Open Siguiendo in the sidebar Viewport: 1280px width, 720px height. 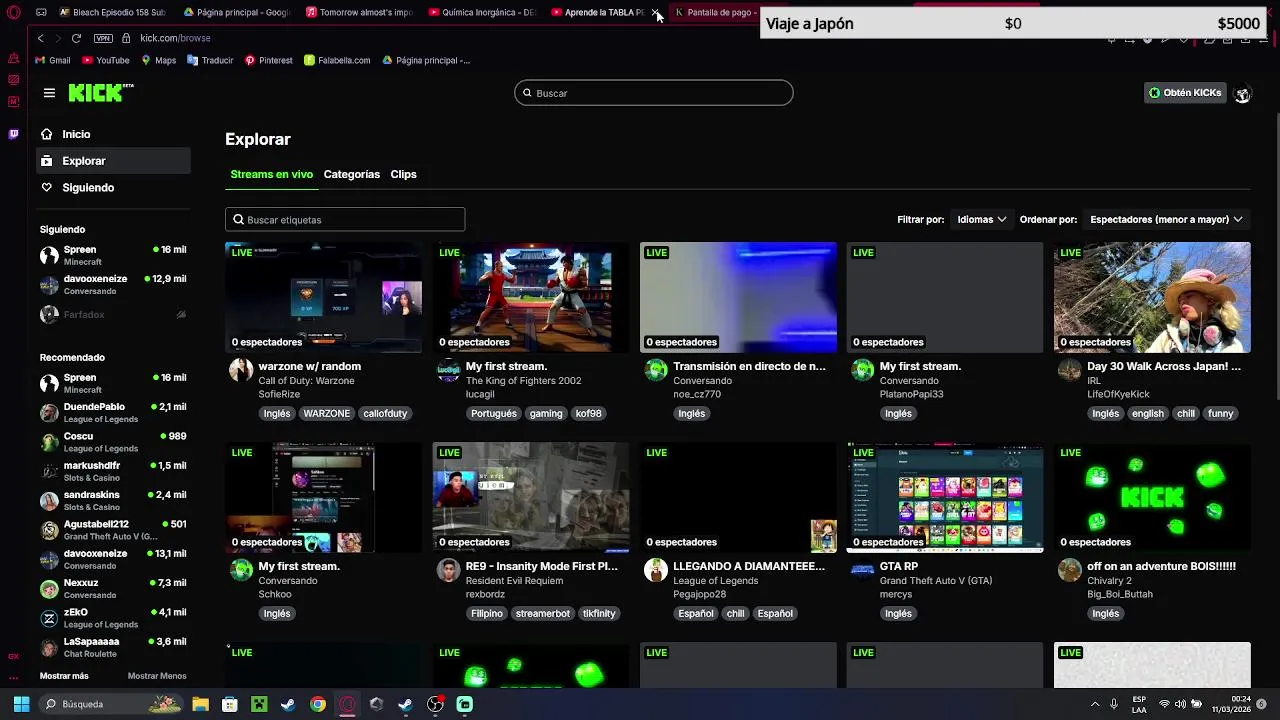[113, 188]
